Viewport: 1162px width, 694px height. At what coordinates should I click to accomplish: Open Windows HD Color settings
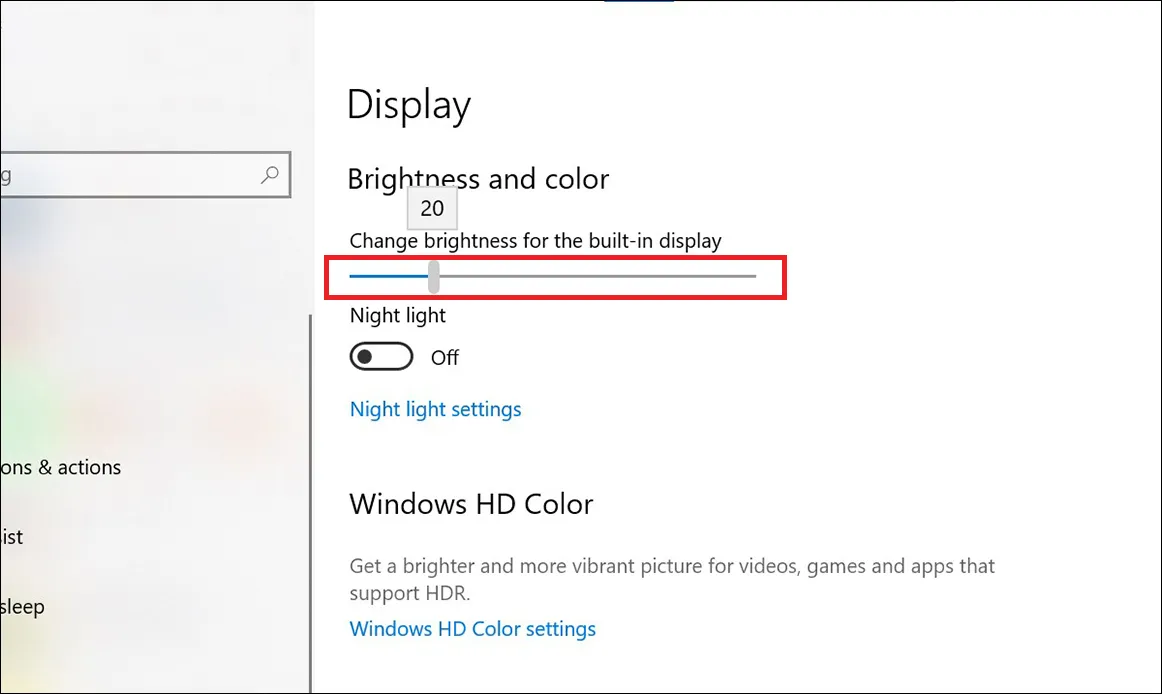point(472,628)
